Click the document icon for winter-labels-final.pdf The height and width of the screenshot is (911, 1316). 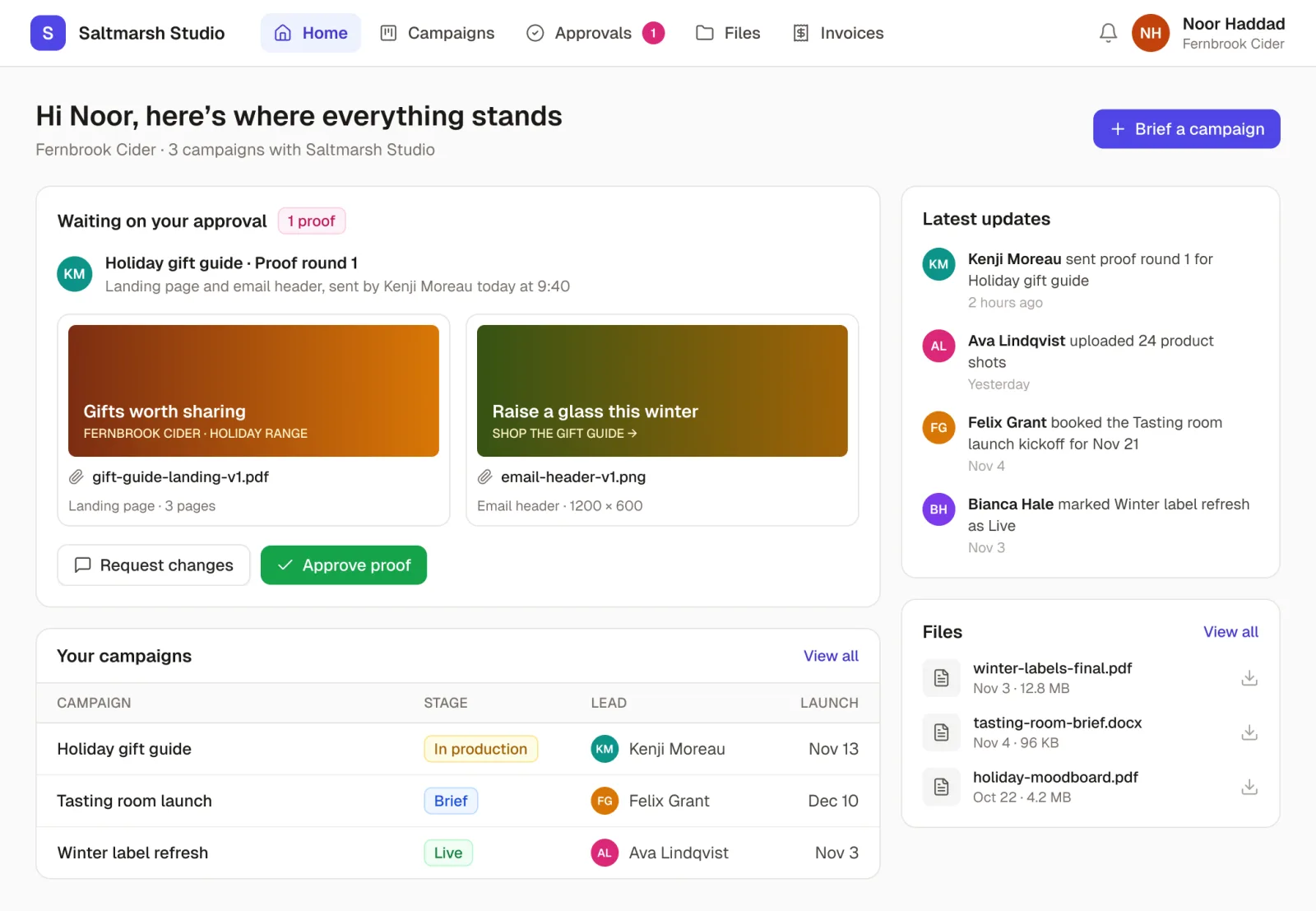tap(942, 678)
